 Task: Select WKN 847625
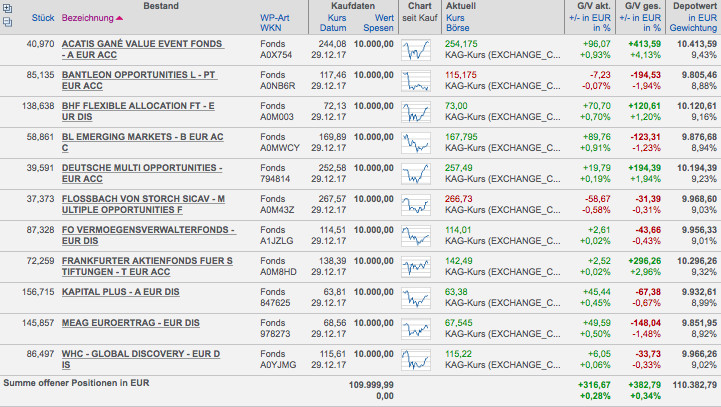click(x=275, y=303)
